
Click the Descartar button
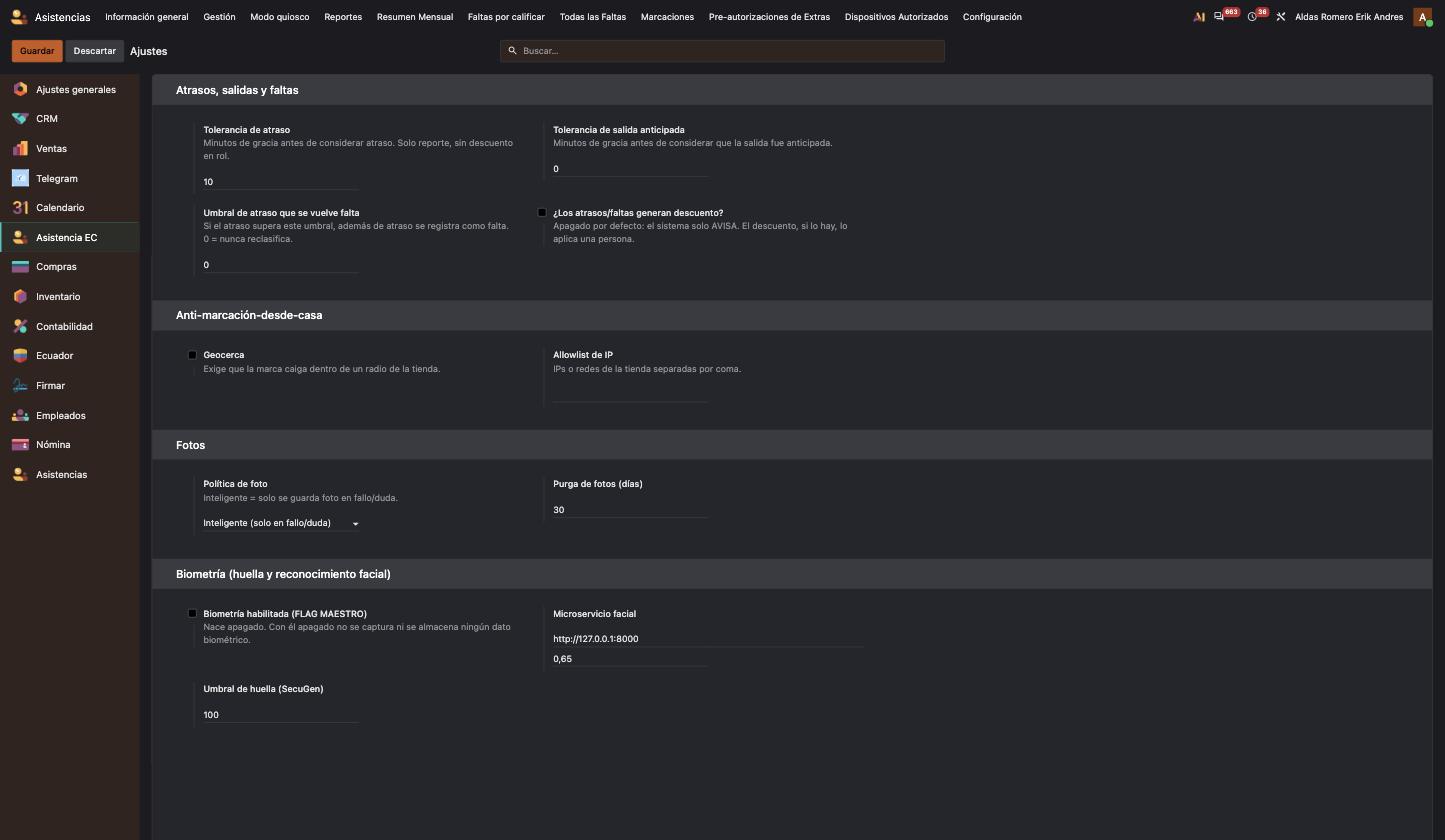[x=94, y=51]
